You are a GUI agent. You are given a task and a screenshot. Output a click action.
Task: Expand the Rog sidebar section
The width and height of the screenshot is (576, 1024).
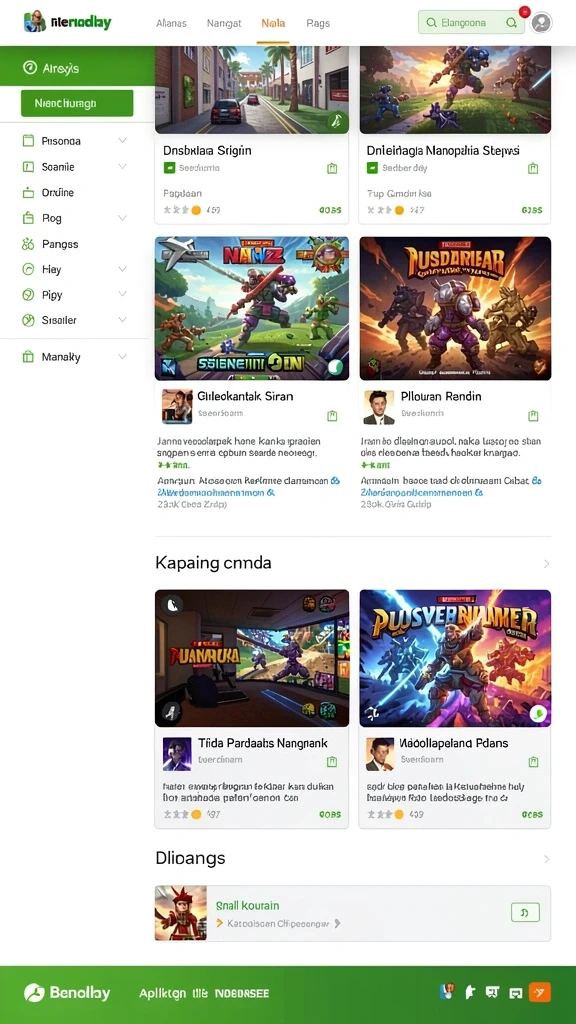[122, 218]
